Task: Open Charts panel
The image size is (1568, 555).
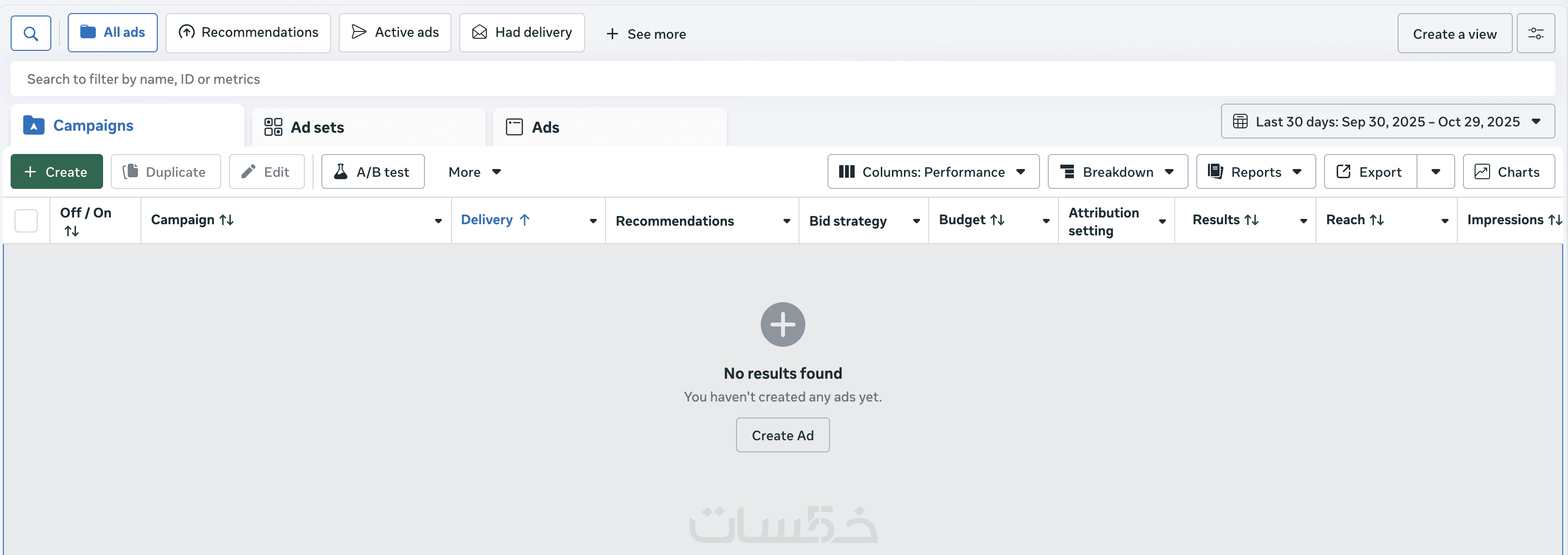Action: tap(1508, 172)
